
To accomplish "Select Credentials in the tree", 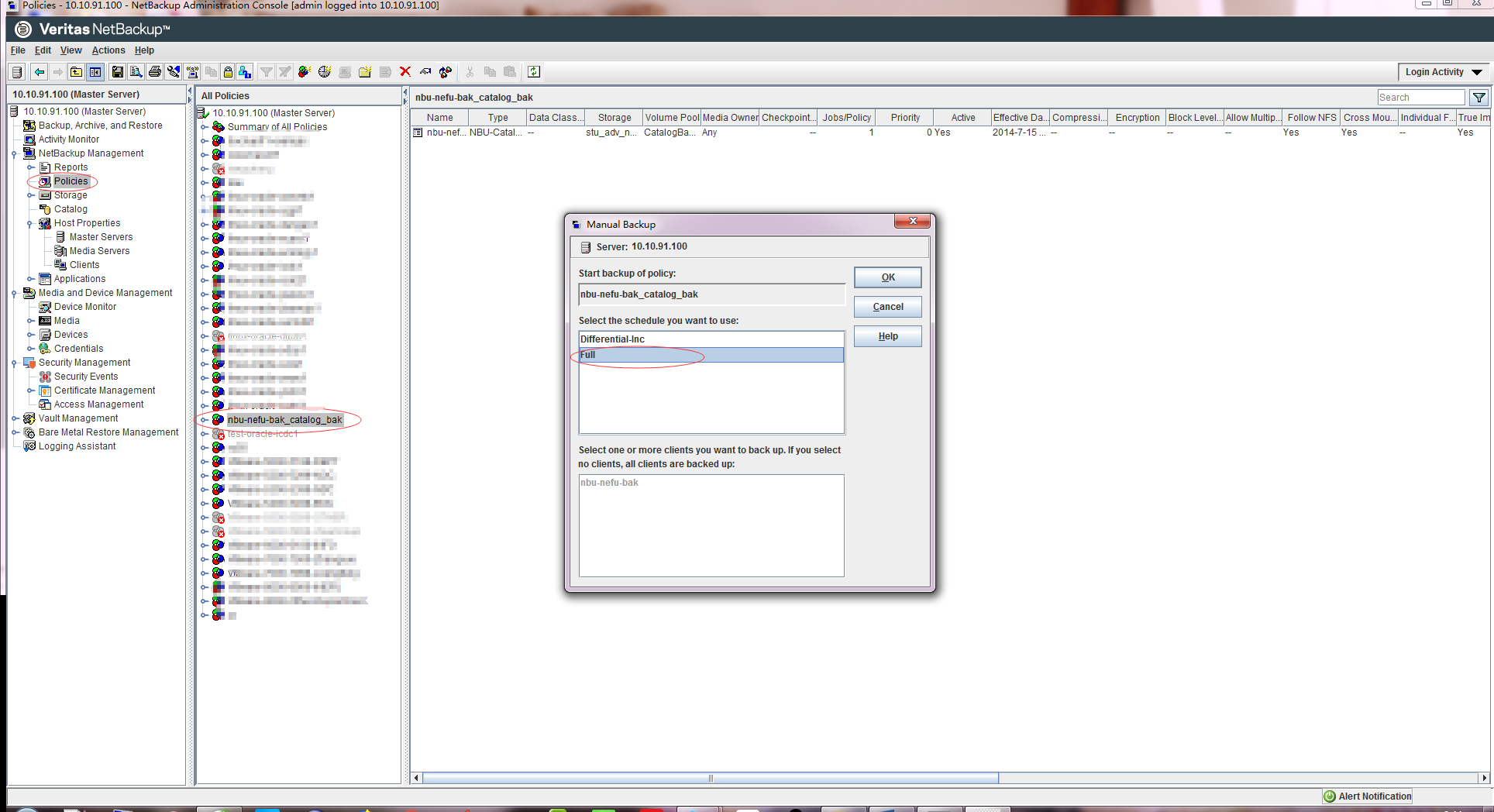I will click(78, 349).
